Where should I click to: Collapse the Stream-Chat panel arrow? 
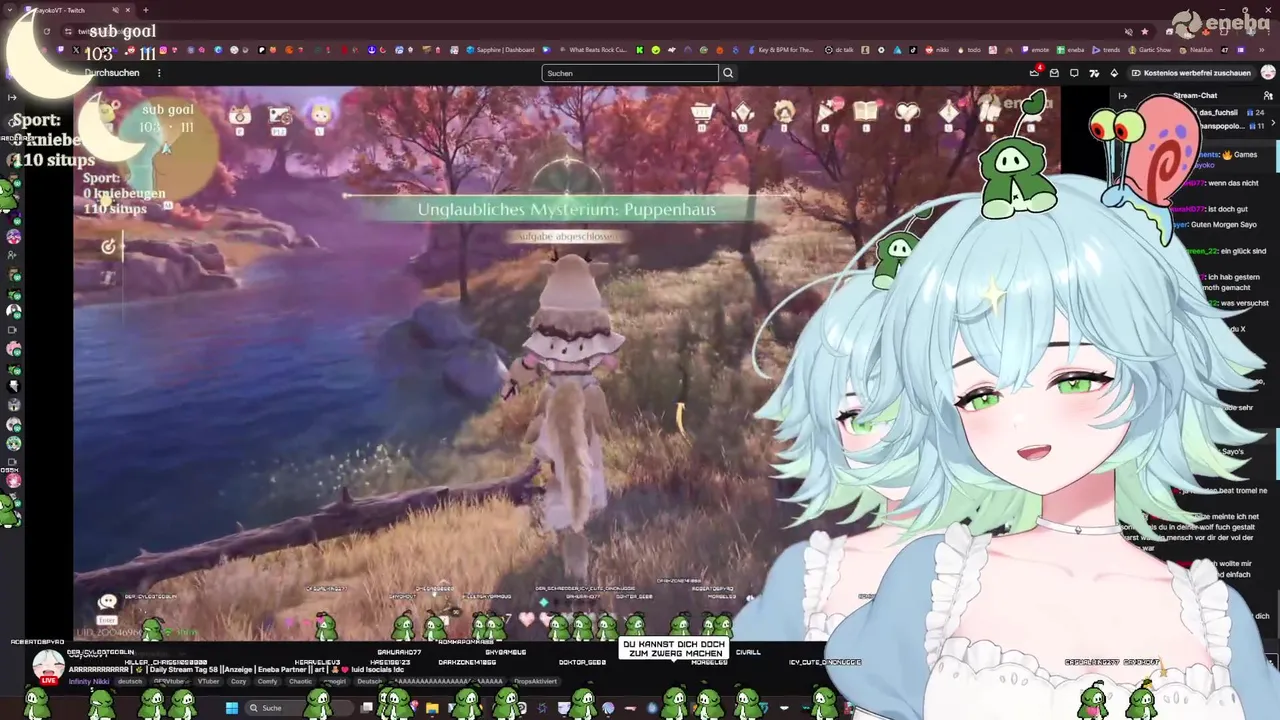pyautogui.click(x=1123, y=96)
